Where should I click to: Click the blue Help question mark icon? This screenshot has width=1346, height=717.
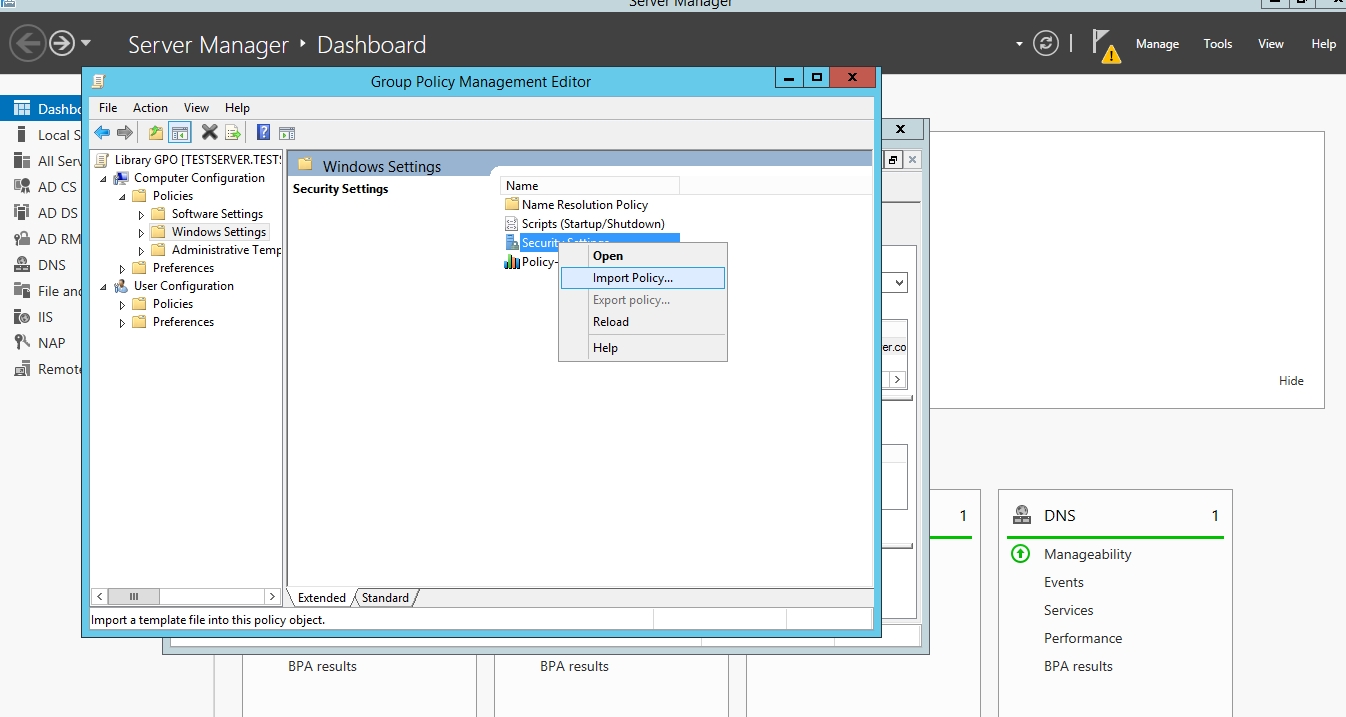(x=263, y=133)
